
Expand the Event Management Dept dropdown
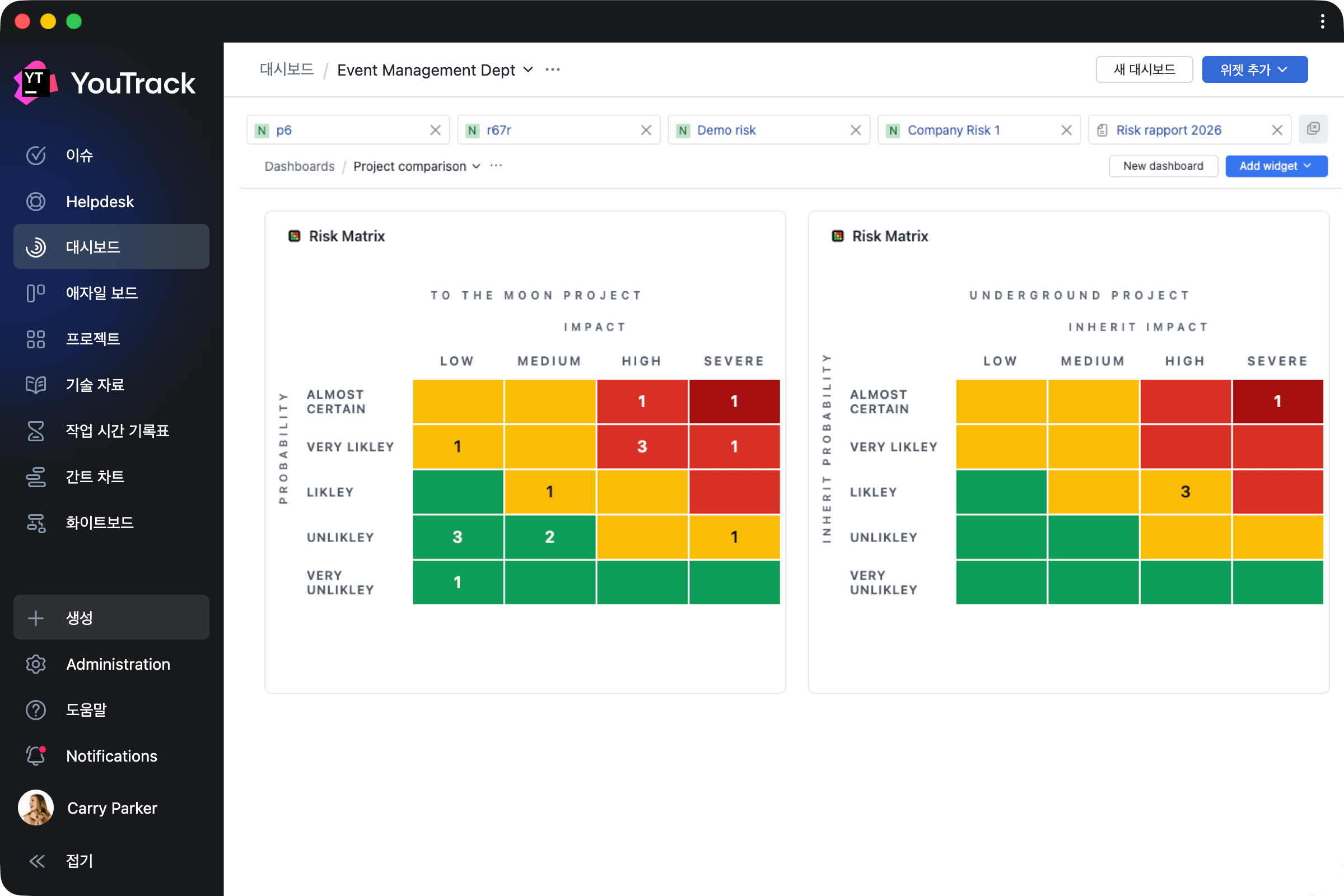pos(528,69)
